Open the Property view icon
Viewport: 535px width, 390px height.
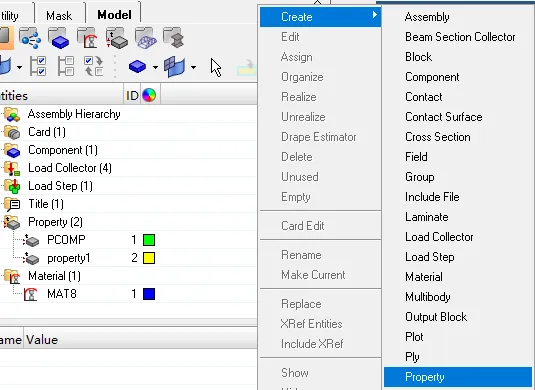(117, 38)
